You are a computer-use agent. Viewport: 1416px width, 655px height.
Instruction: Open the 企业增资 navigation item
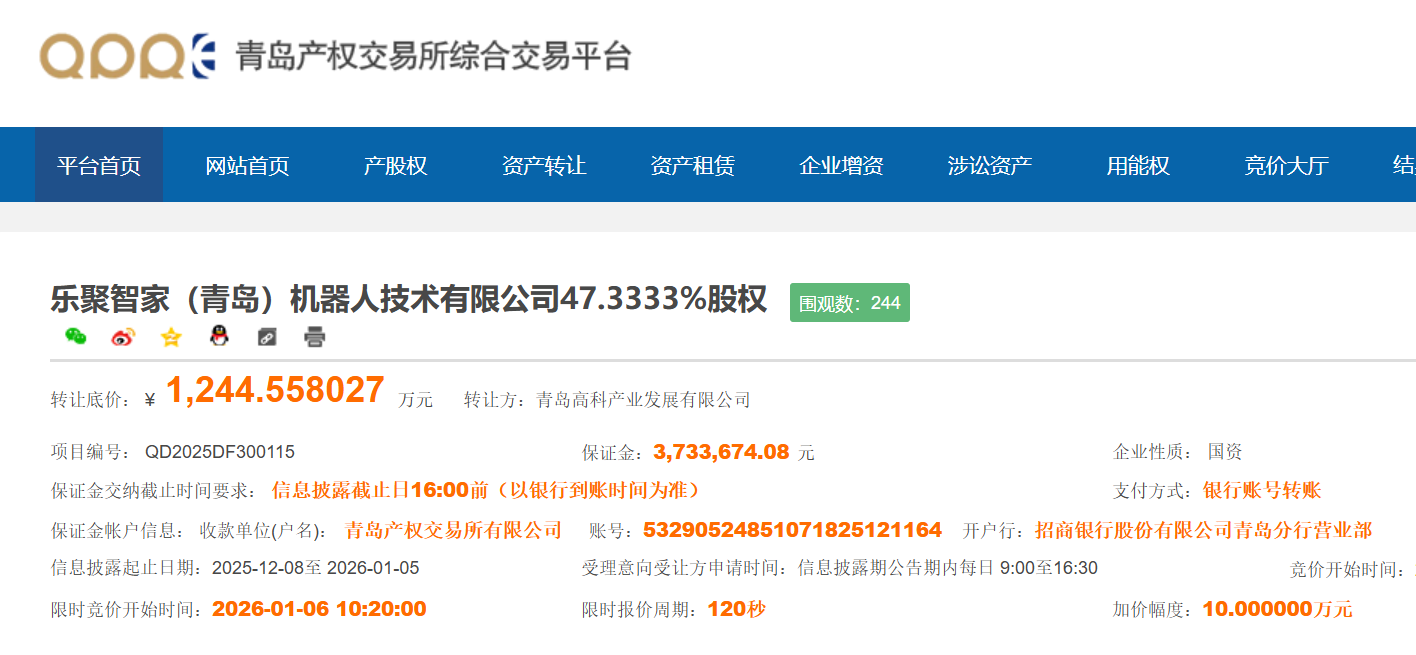[841, 165]
